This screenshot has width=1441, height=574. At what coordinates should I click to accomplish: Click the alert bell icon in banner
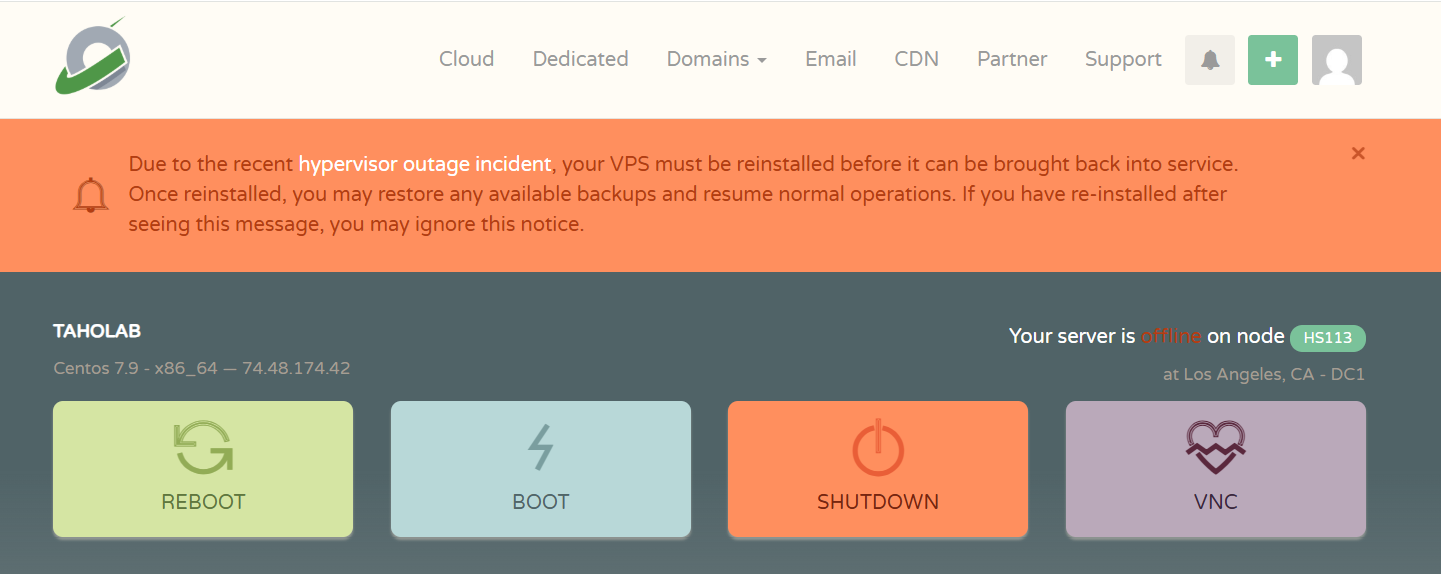[x=91, y=194]
